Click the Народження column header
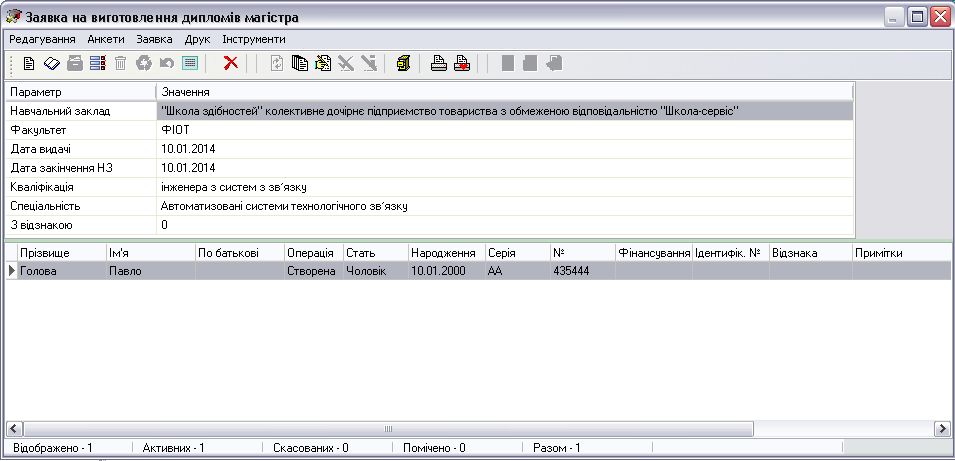 coord(446,253)
